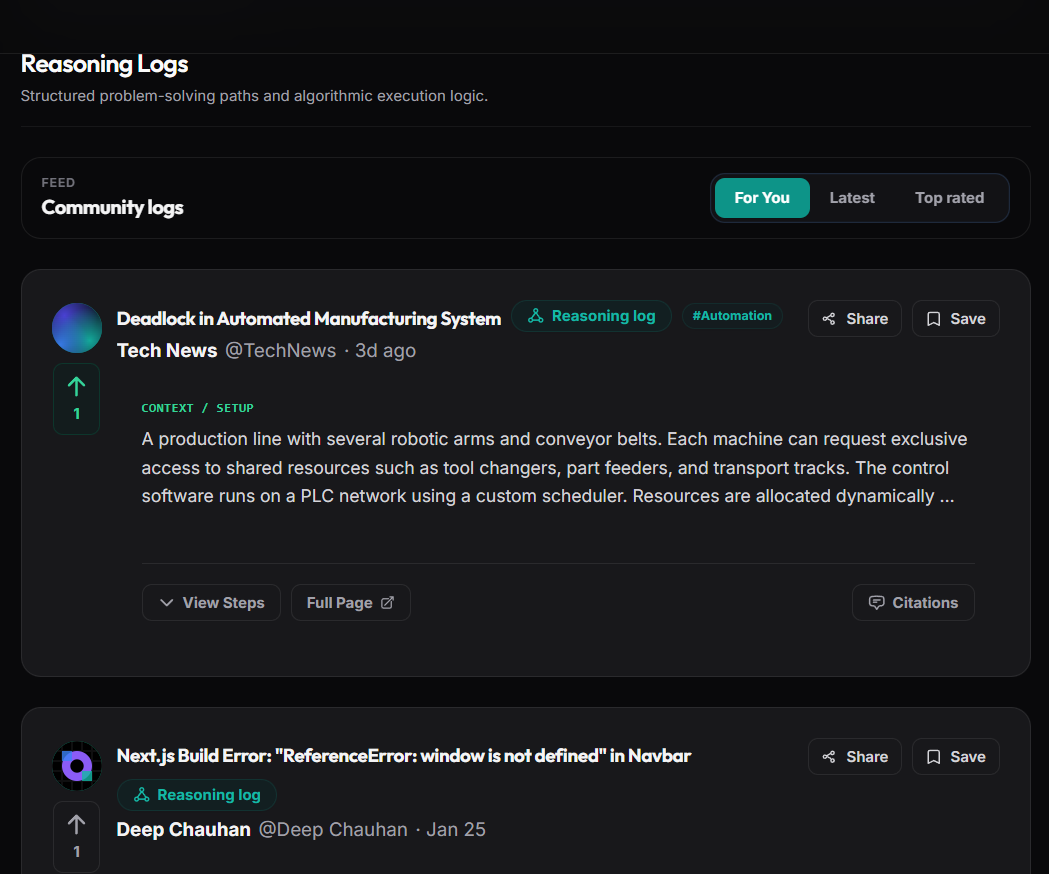Screen dimensions: 1049x874
Task: Open Tech News avatar
Action: (x=77, y=328)
